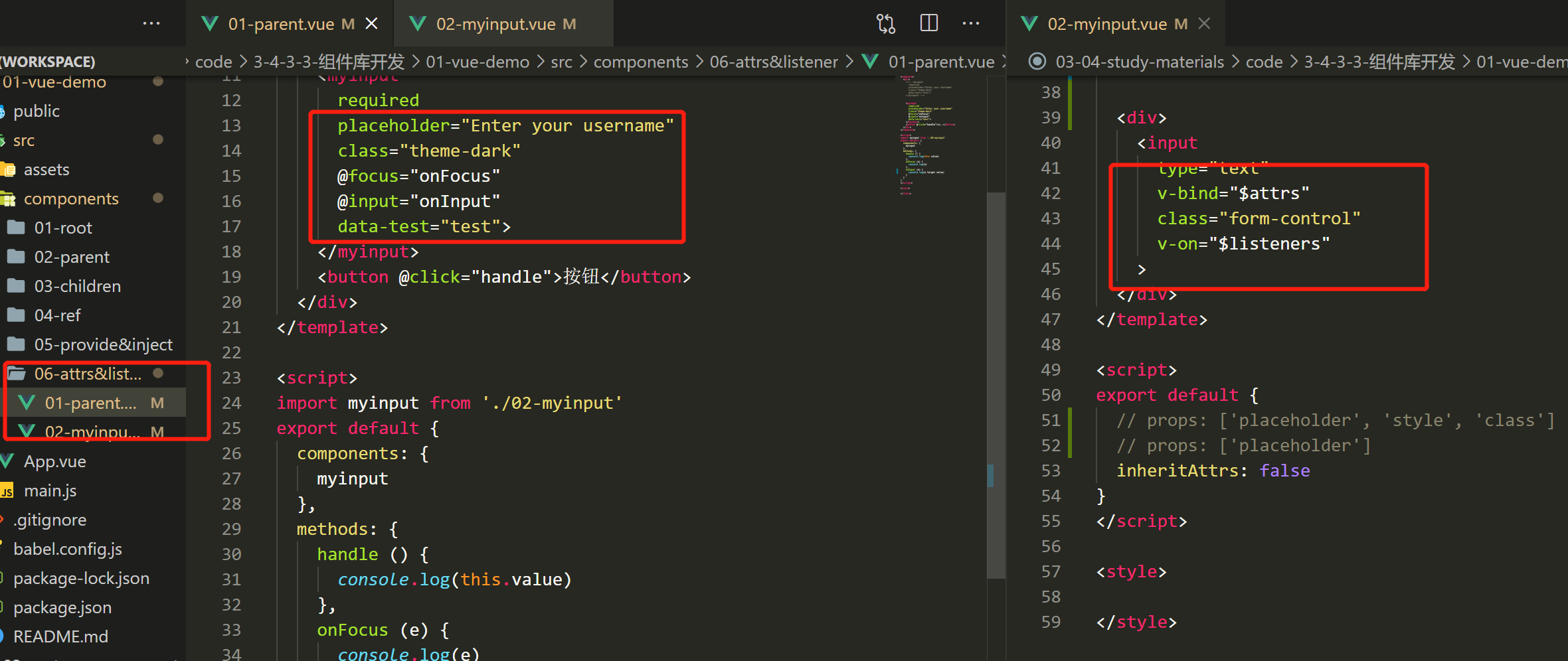Click line number 53 in right editor

point(1051,471)
